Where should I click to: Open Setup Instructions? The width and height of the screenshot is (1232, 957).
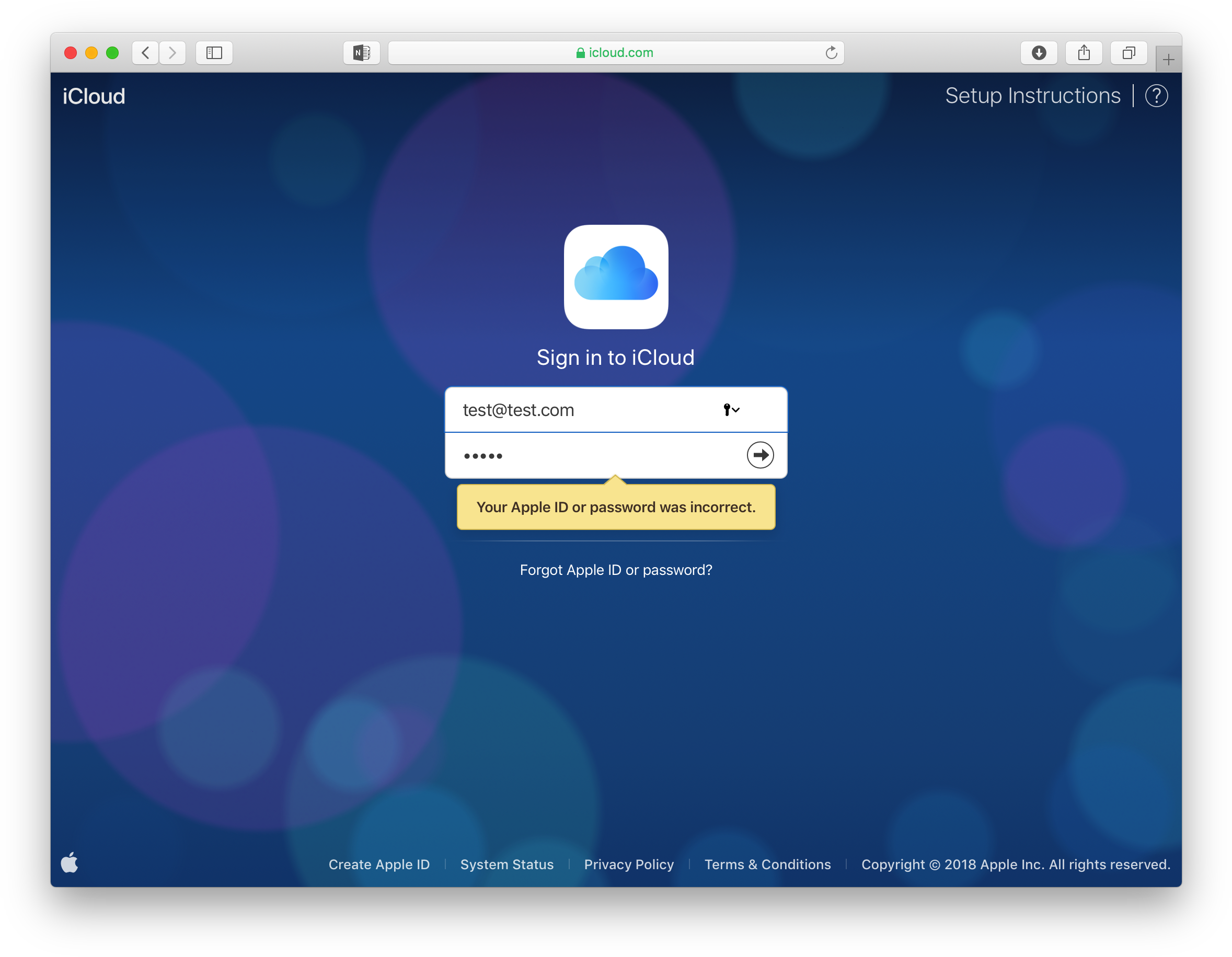click(1033, 96)
